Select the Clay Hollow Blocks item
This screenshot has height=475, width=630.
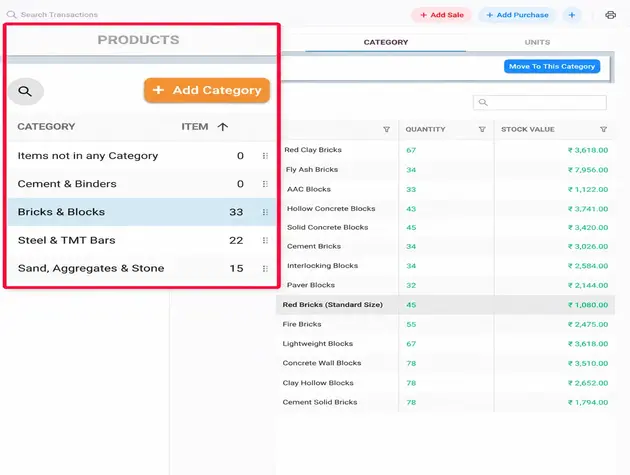click(x=318, y=383)
